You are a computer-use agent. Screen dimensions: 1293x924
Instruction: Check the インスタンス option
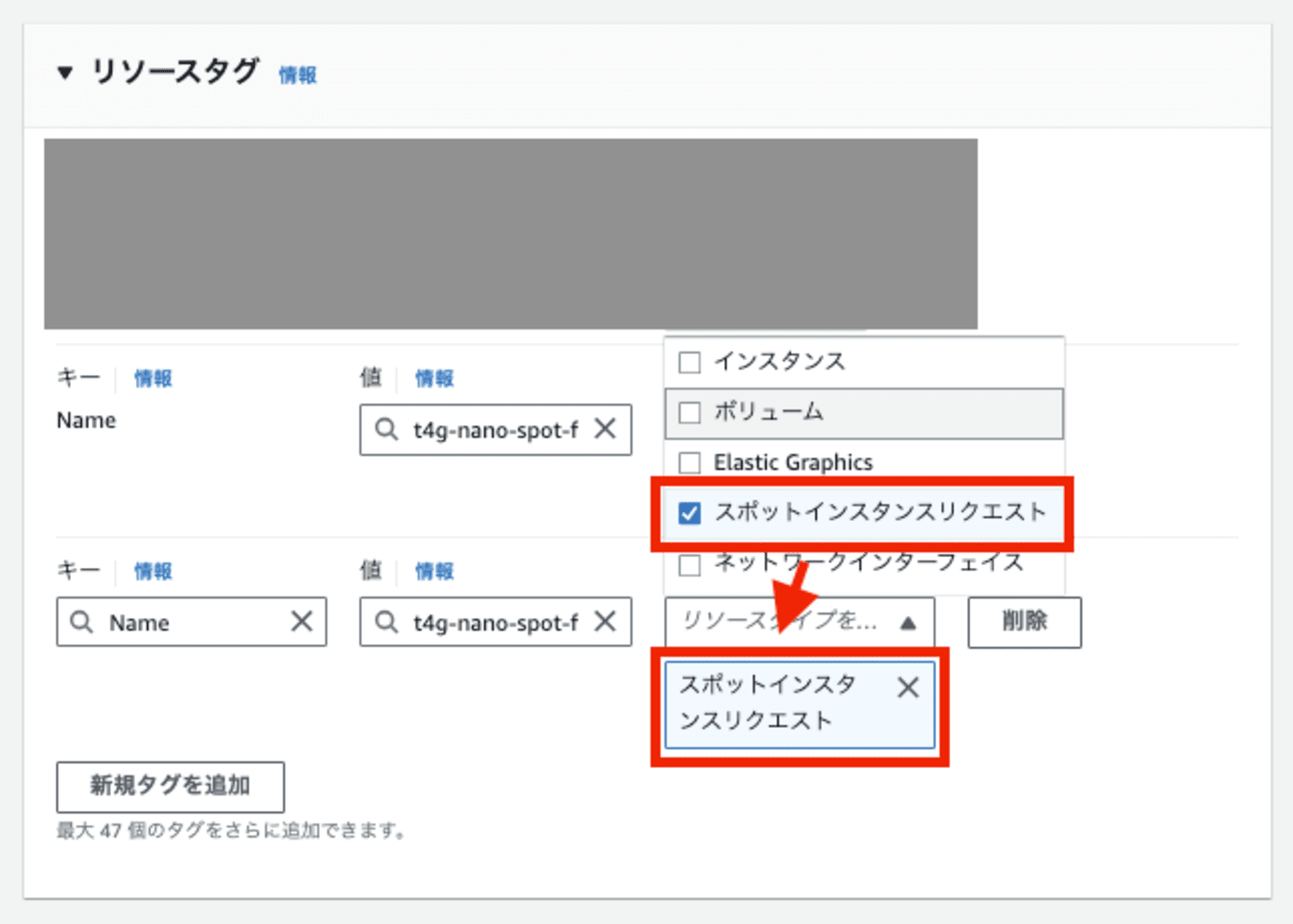pyautogui.click(x=689, y=362)
